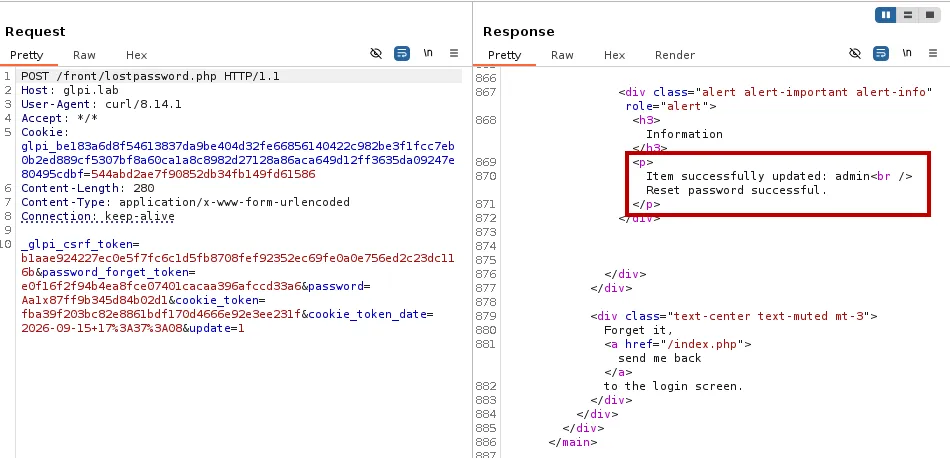Click the password_forget_token parameter name
This screenshot has width=950, height=458.
pos(115,272)
